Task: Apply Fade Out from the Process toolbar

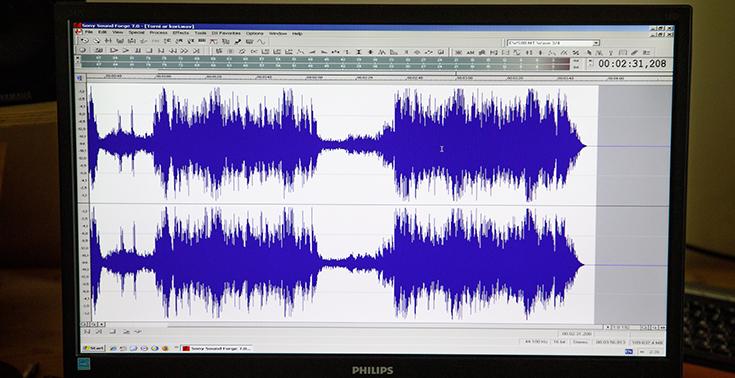Action: (323, 51)
